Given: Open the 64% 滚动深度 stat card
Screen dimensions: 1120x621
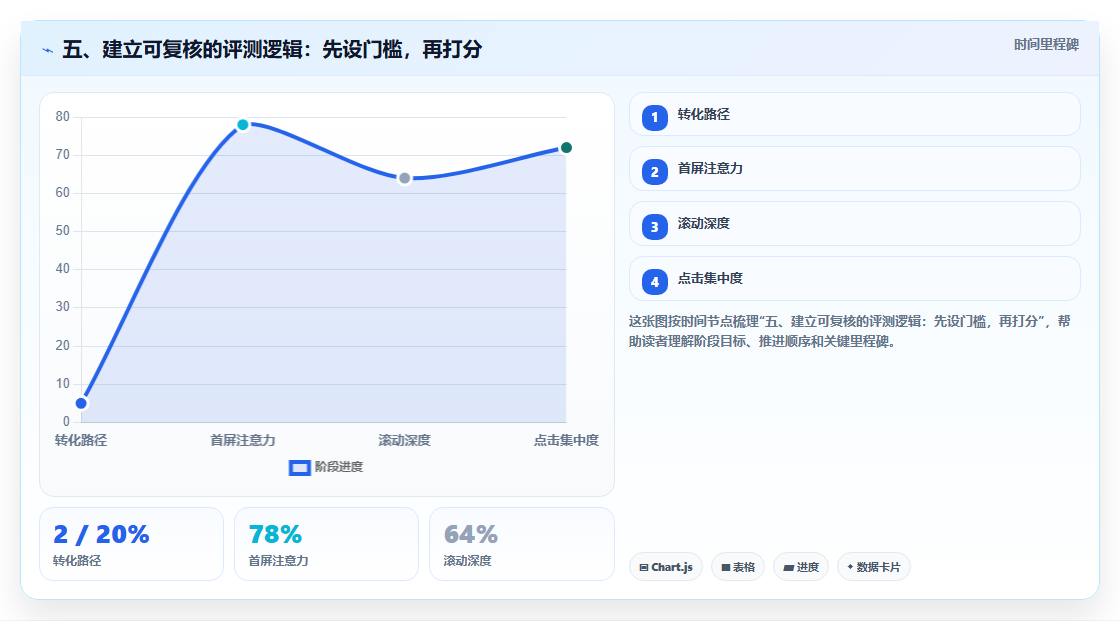Looking at the screenshot, I should click(521, 544).
